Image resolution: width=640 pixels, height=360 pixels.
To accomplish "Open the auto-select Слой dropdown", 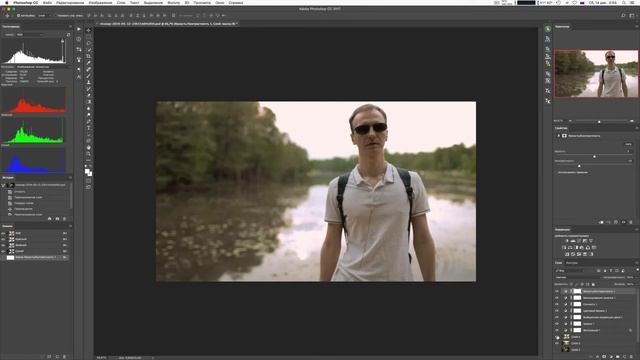I will click(44, 16).
